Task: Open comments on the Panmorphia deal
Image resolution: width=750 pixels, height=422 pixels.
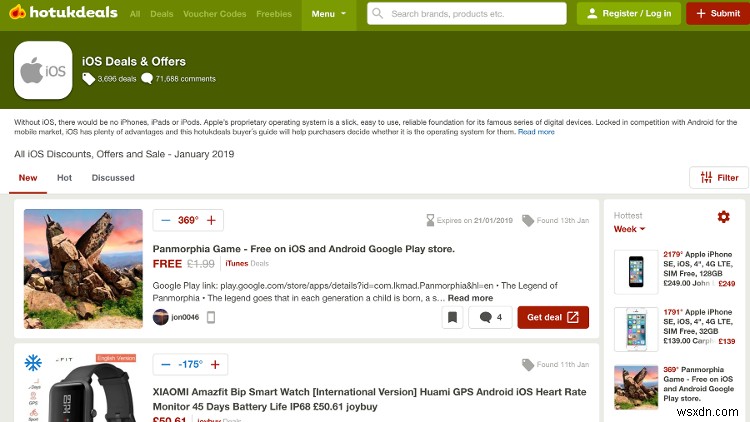Action: tap(490, 317)
